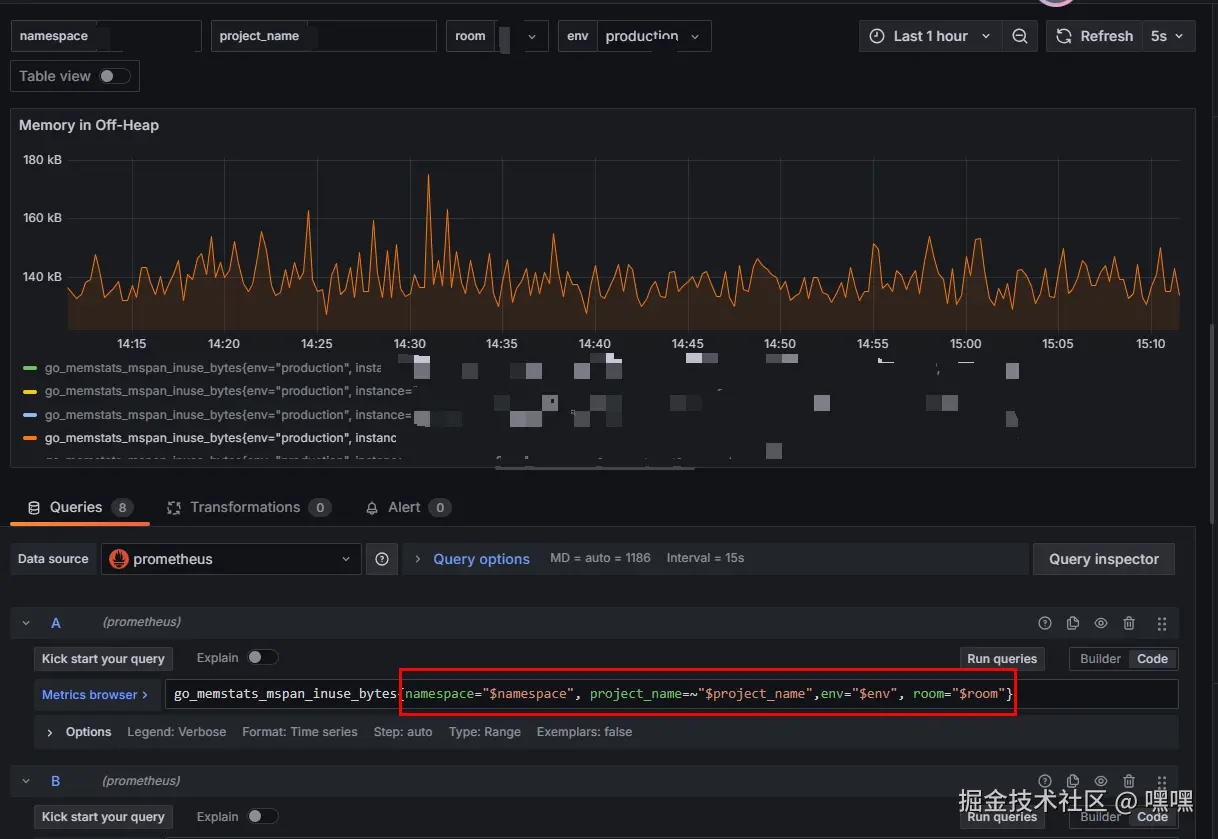Click the Memory in Off-Heap panel title
This screenshot has height=839, width=1218.
pos(89,125)
